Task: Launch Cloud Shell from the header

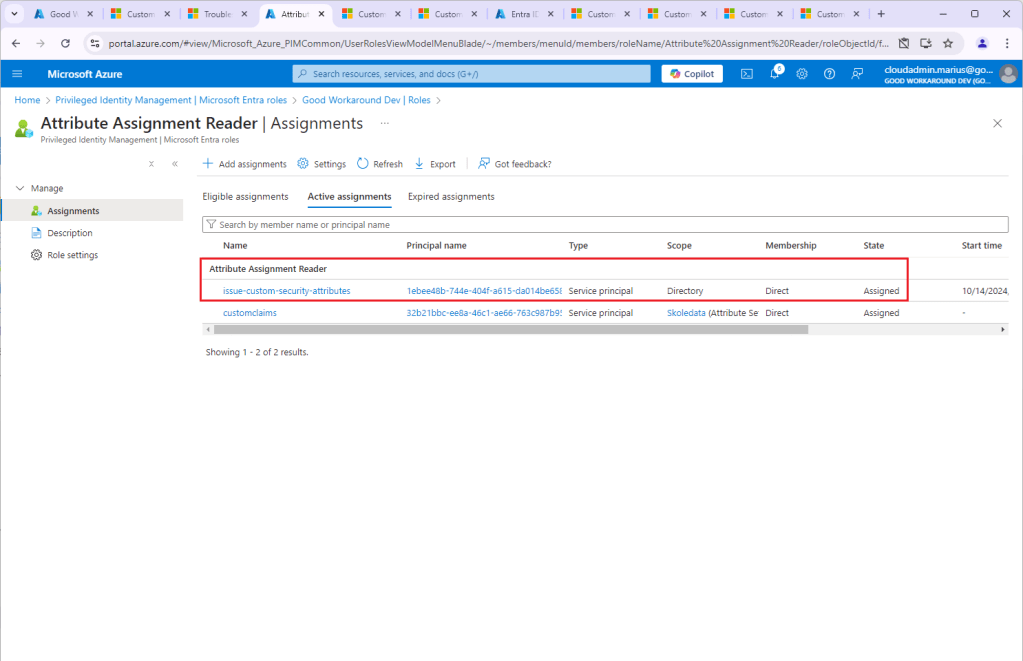Action: [x=746, y=74]
